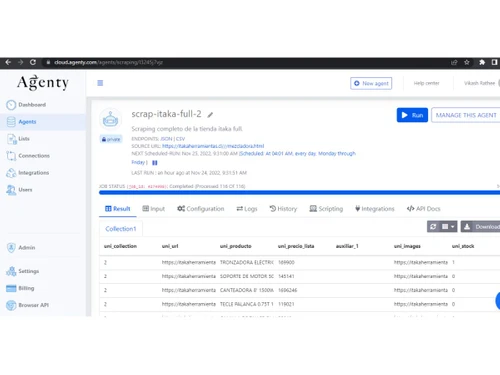Open Agents in the sidebar
Screen dimensions: 500x375
click(x=43, y=122)
